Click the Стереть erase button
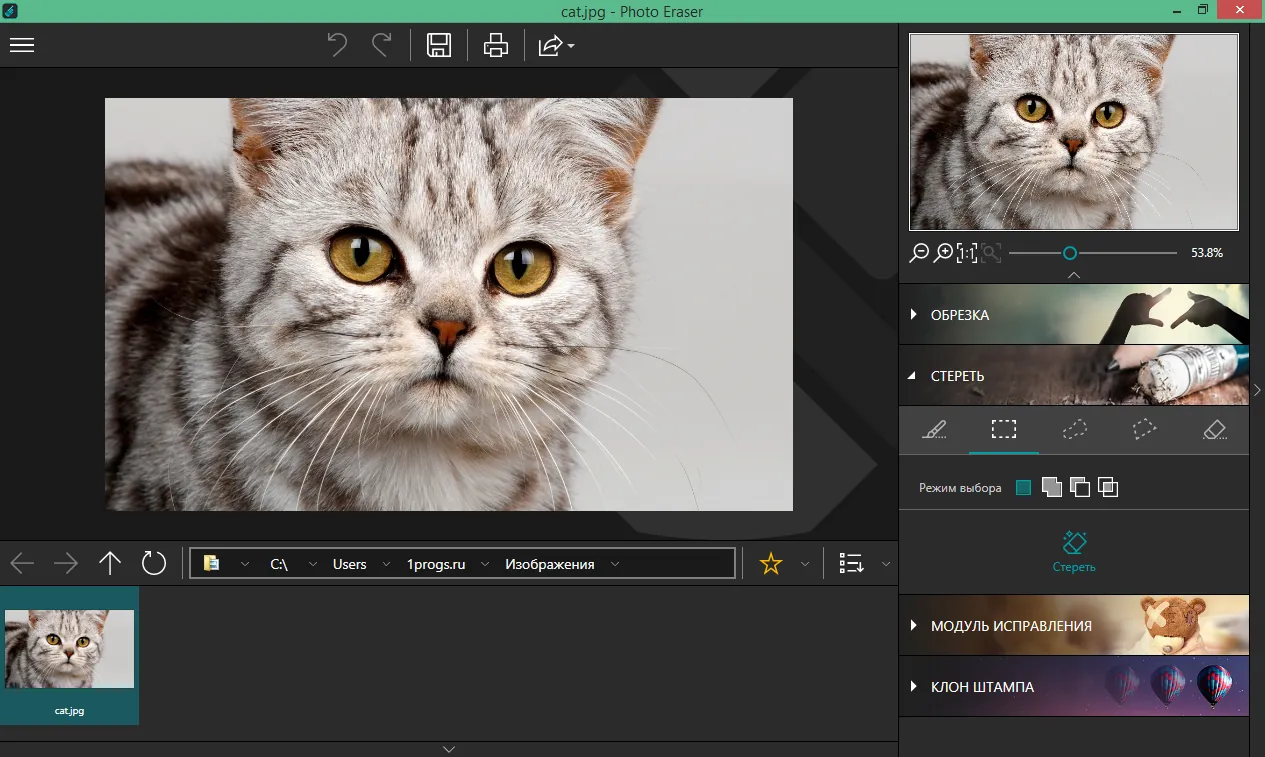Image resolution: width=1265 pixels, height=757 pixels. [x=1074, y=551]
